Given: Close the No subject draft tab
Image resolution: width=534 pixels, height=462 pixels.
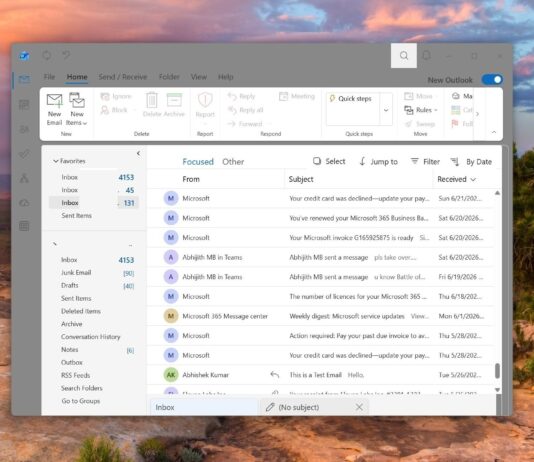Looking at the screenshot, I should tap(359, 407).
